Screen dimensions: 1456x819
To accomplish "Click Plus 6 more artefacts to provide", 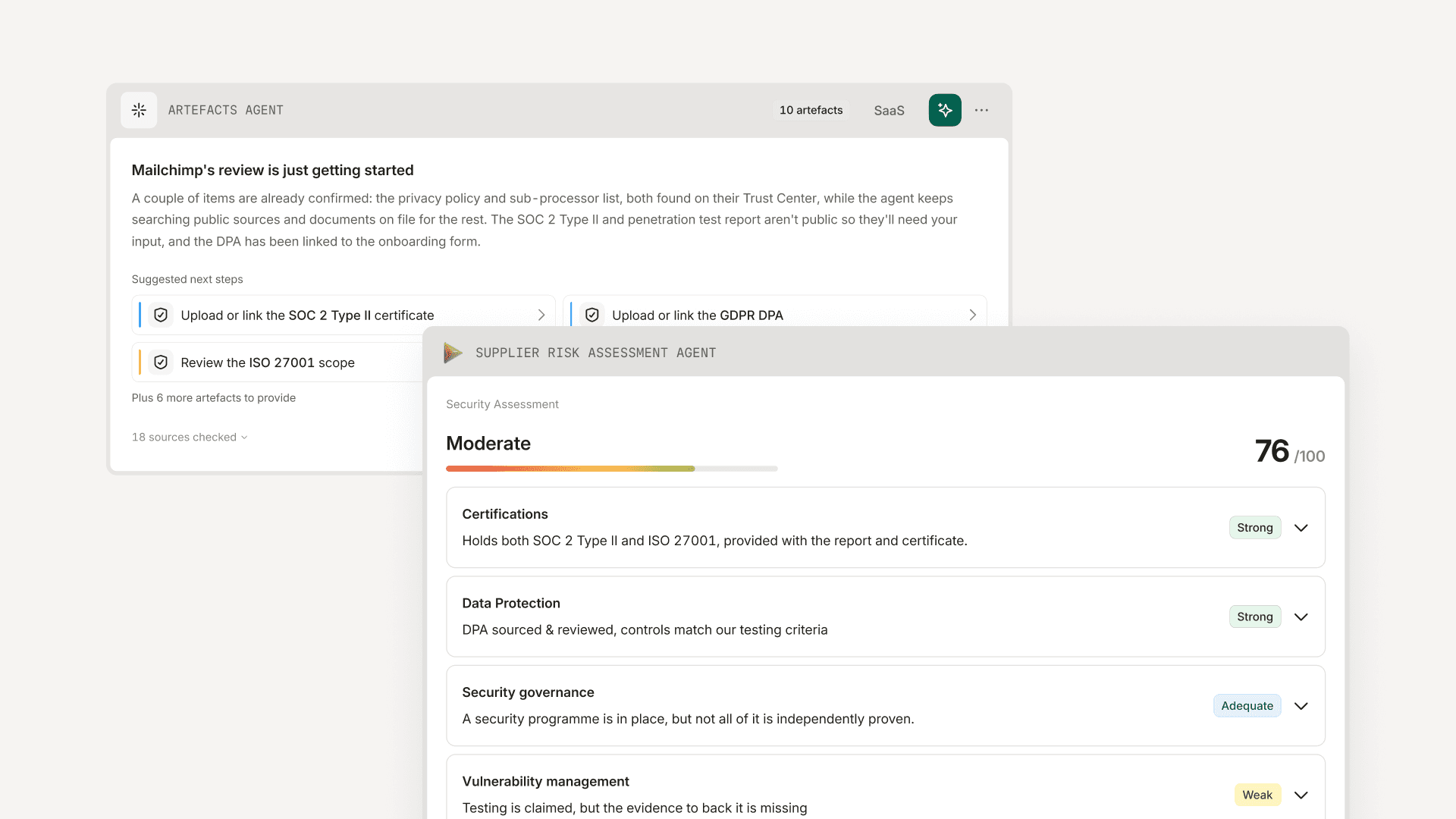I will click(x=214, y=397).
